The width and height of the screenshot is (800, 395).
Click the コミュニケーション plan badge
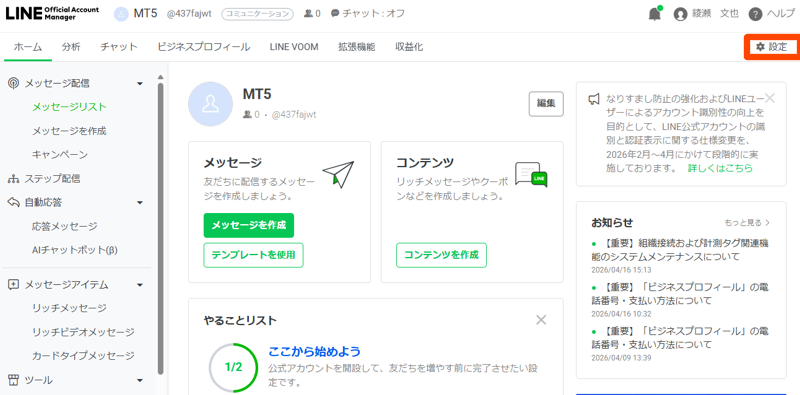(257, 14)
